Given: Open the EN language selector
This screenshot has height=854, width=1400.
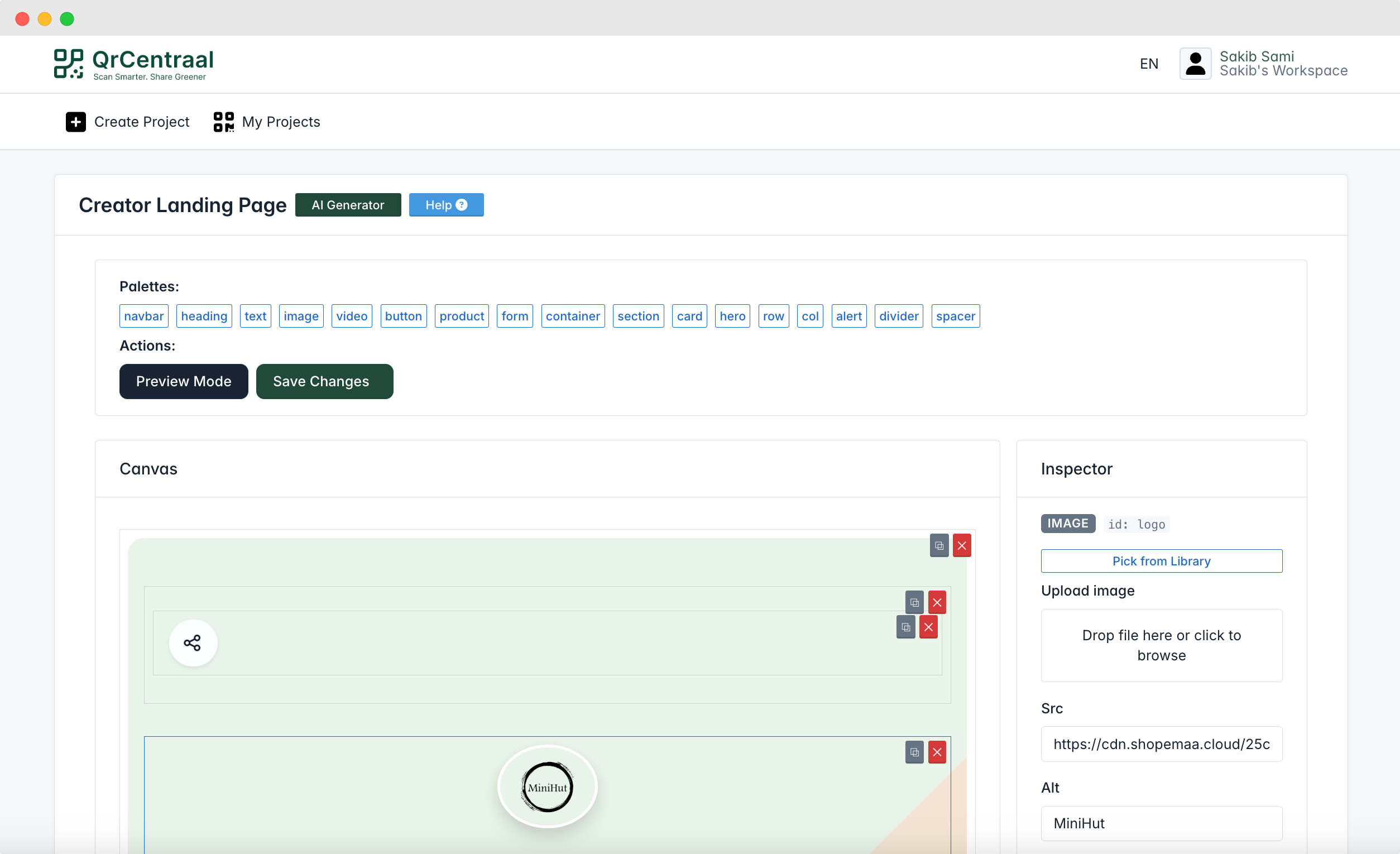Looking at the screenshot, I should pos(1148,64).
